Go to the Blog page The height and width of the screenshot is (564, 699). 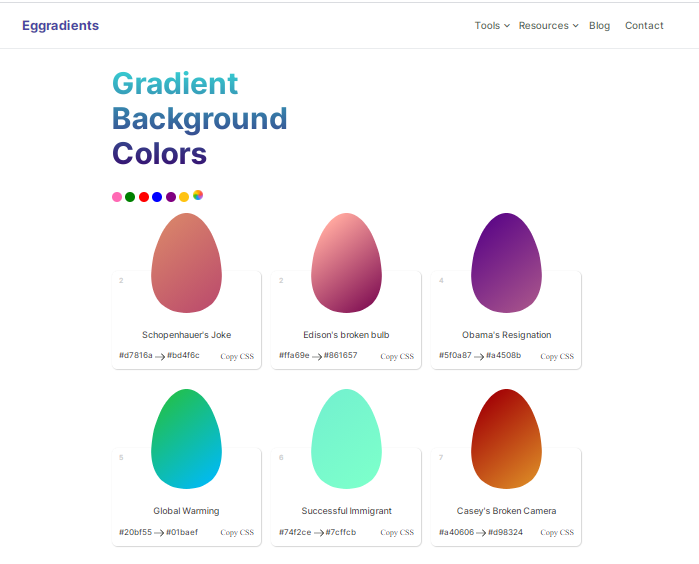coord(599,26)
